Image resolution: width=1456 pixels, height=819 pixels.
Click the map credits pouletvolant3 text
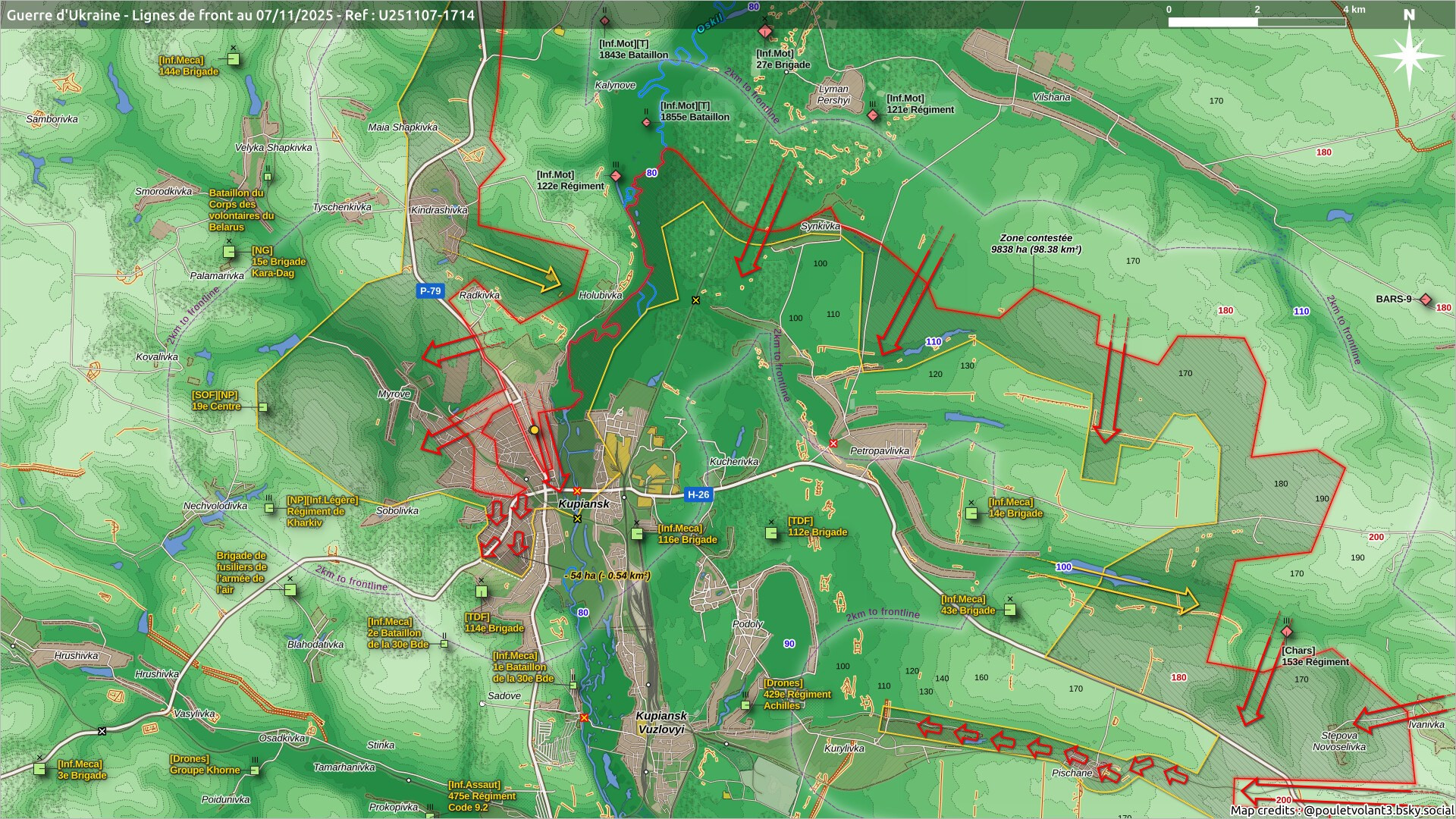point(1341,810)
